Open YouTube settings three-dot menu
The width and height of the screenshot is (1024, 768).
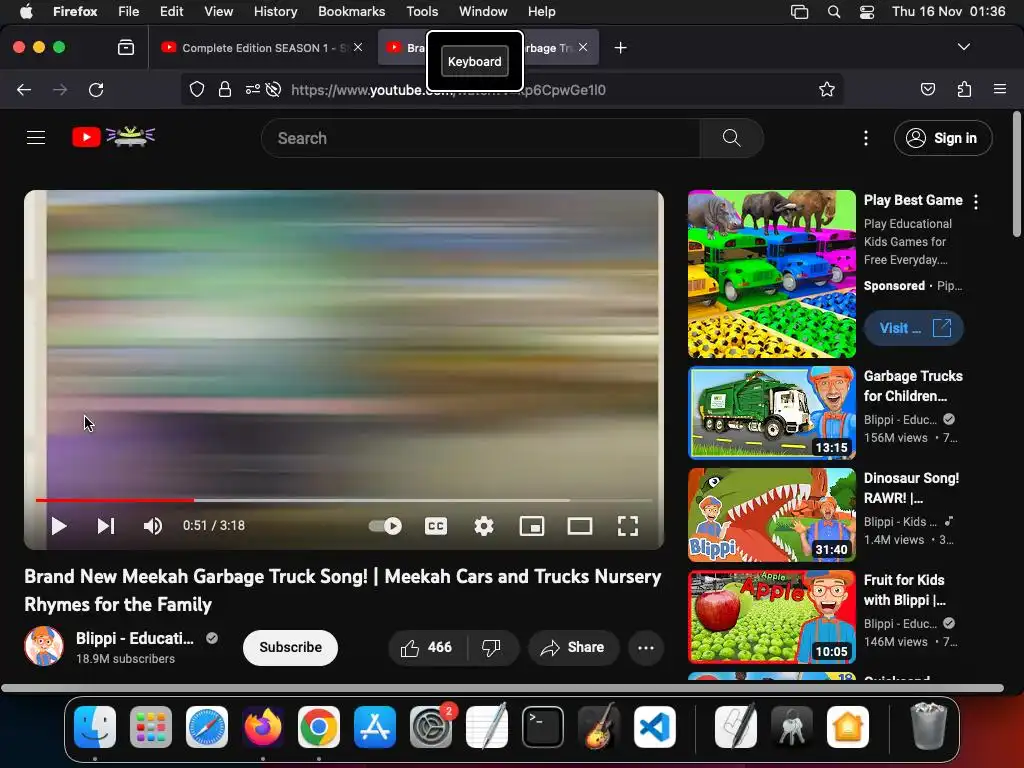pos(865,138)
